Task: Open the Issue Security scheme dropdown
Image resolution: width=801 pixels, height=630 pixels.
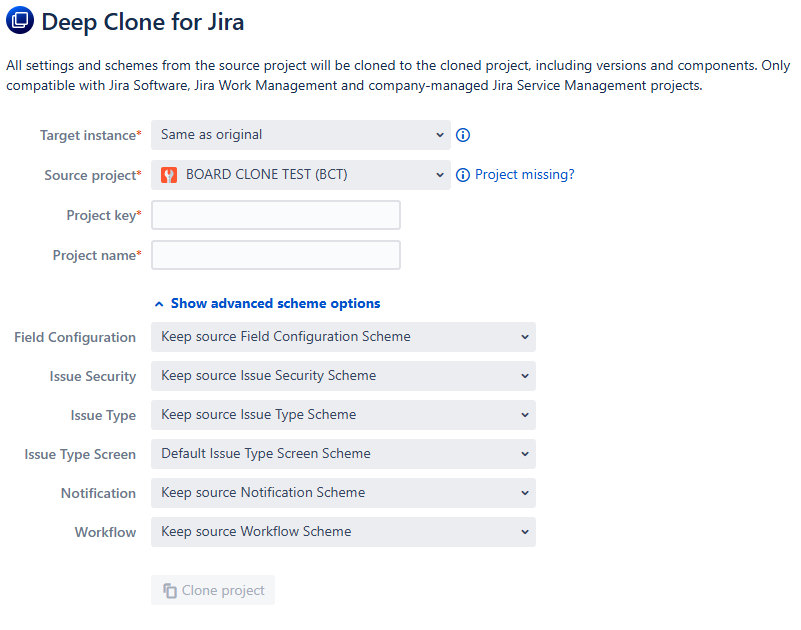Action: click(x=343, y=376)
